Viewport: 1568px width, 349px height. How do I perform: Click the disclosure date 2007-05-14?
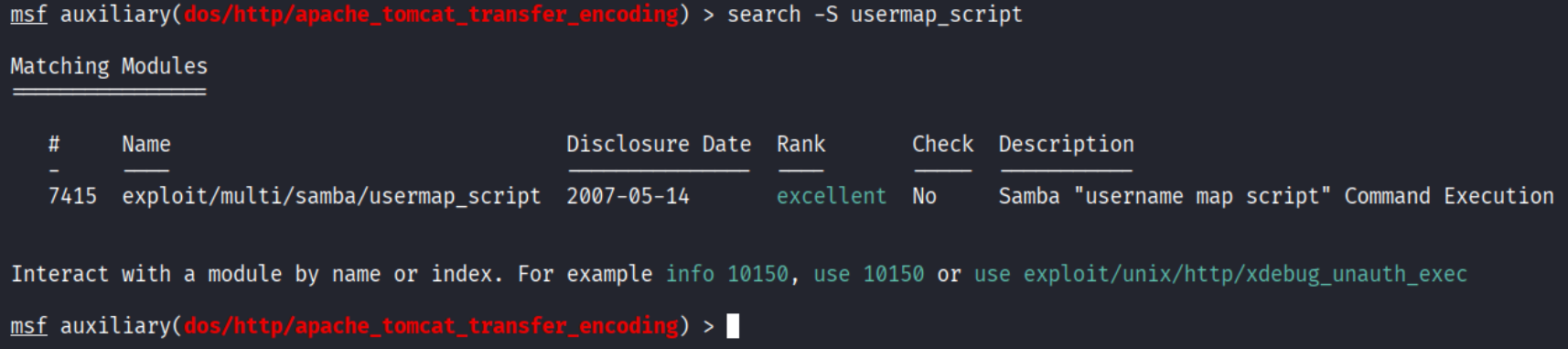(x=628, y=196)
